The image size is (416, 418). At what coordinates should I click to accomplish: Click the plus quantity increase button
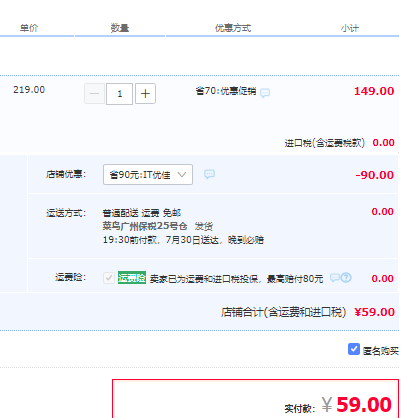pyautogui.click(x=145, y=94)
